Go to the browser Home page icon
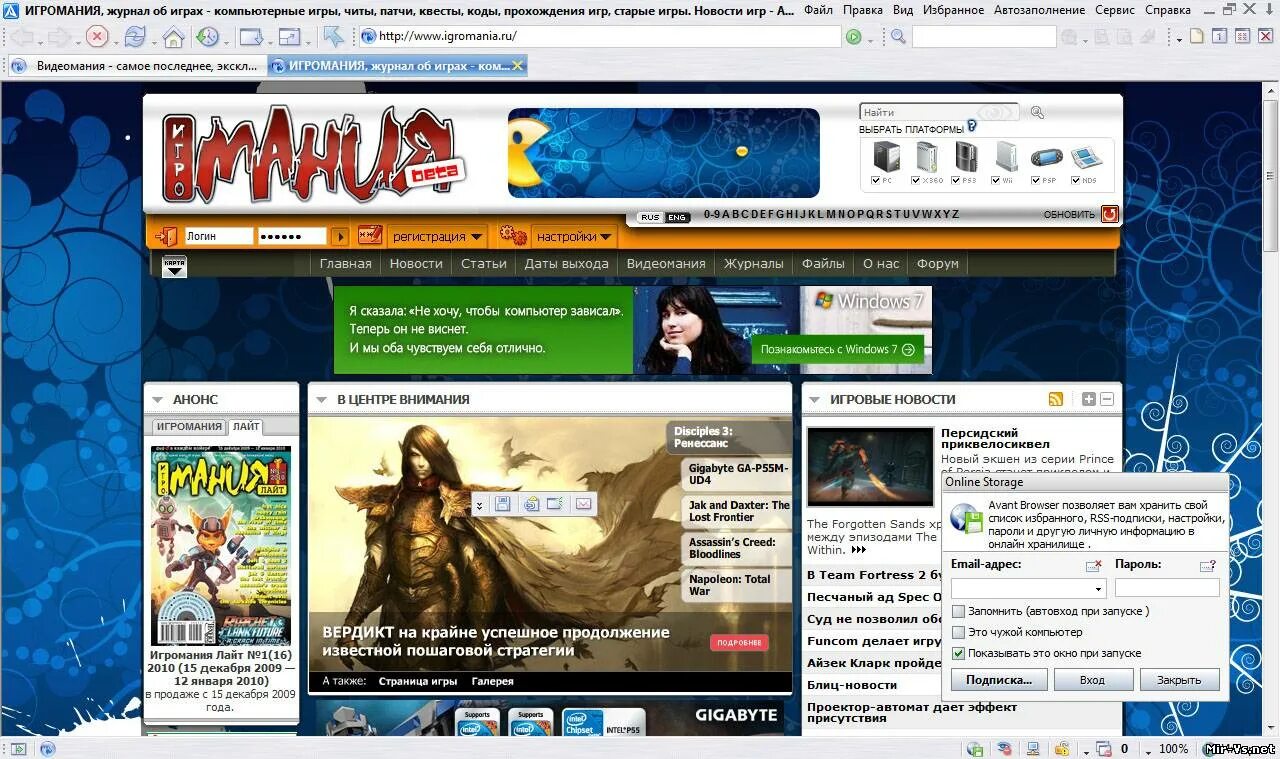 tap(173, 37)
